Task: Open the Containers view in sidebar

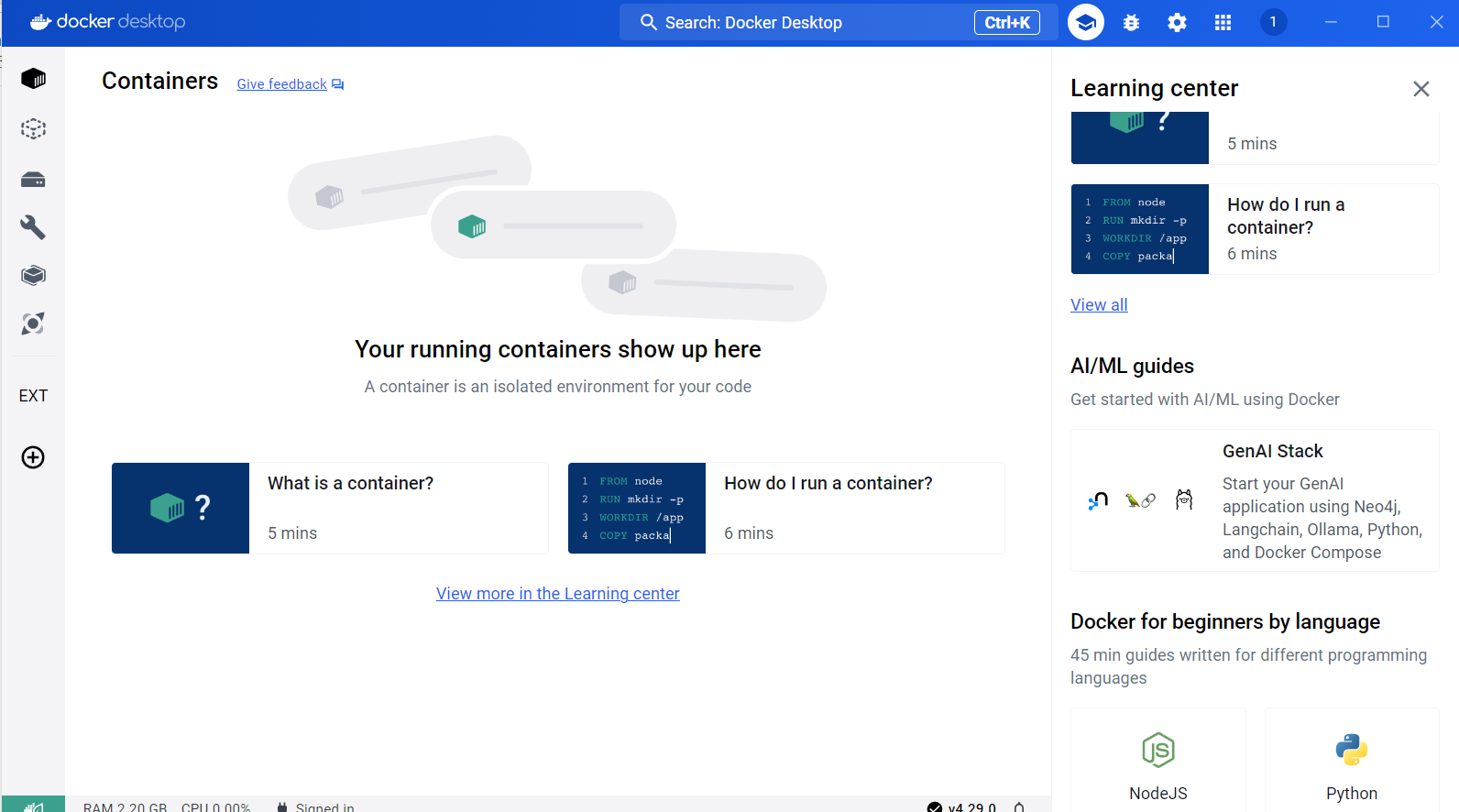Action: pos(33,79)
